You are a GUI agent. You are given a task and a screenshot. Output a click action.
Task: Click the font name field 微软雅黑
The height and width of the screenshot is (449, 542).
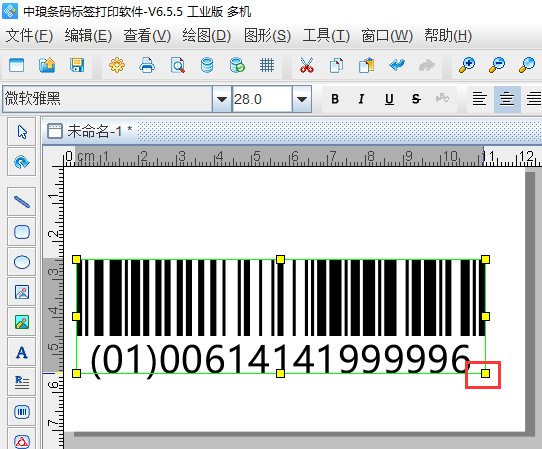107,99
